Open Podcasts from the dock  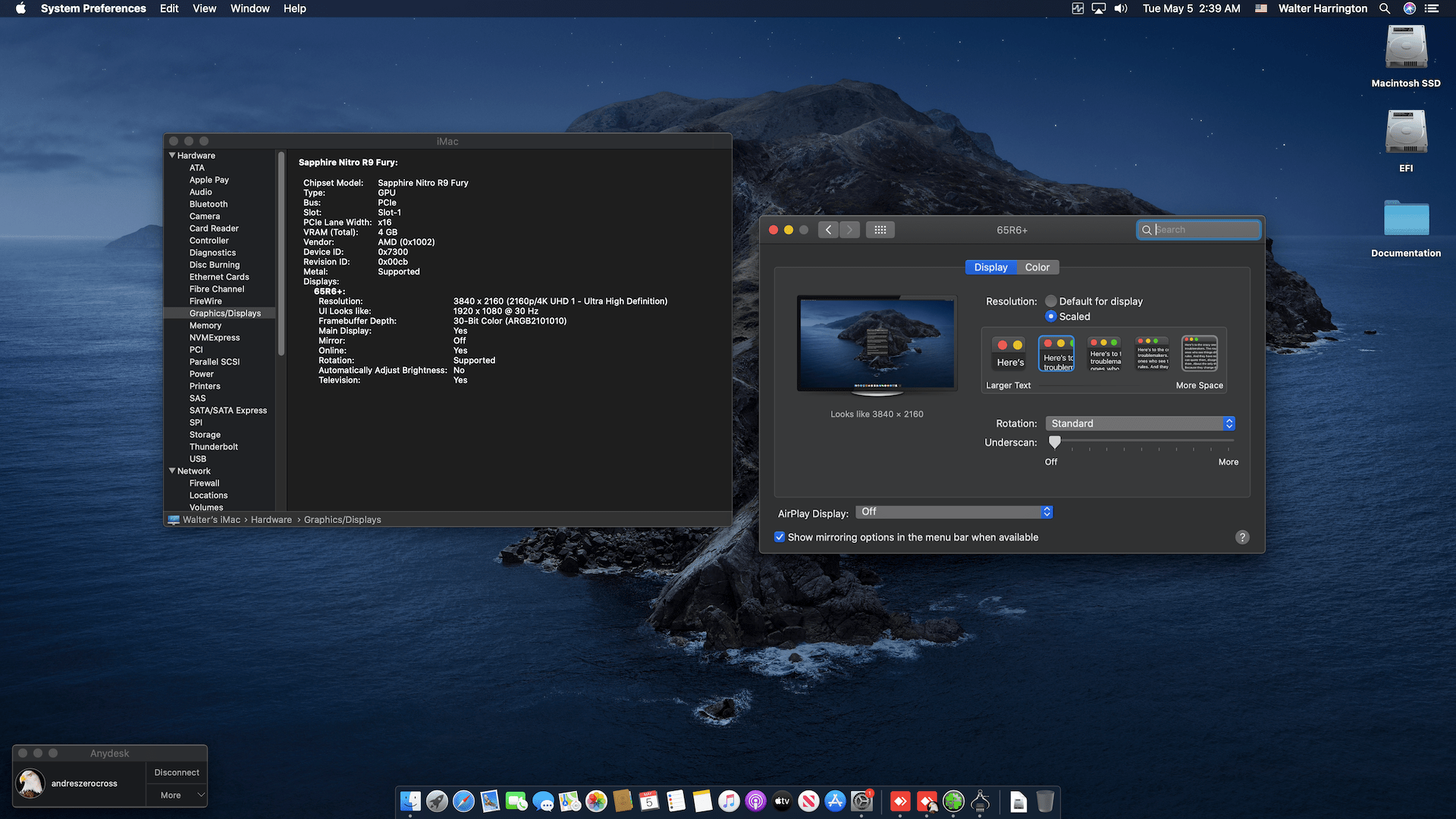click(755, 801)
